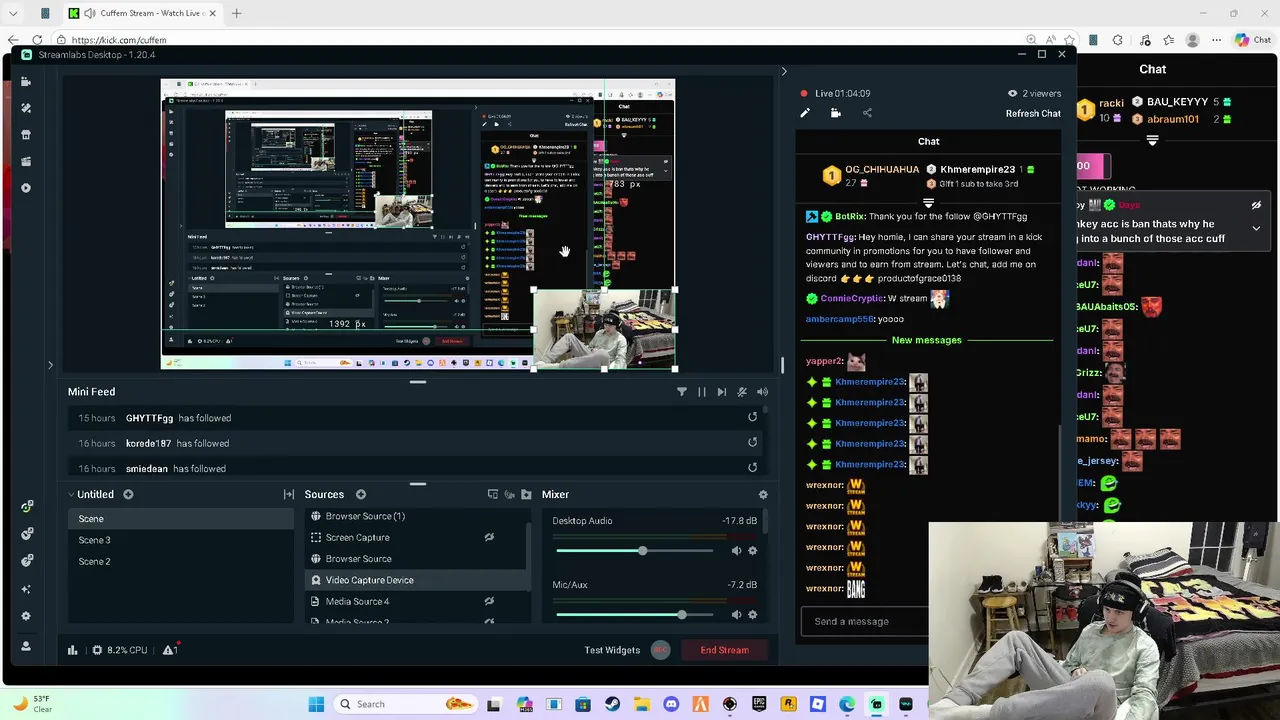
Task: Open Steam from the taskbar
Action: tap(612, 704)
